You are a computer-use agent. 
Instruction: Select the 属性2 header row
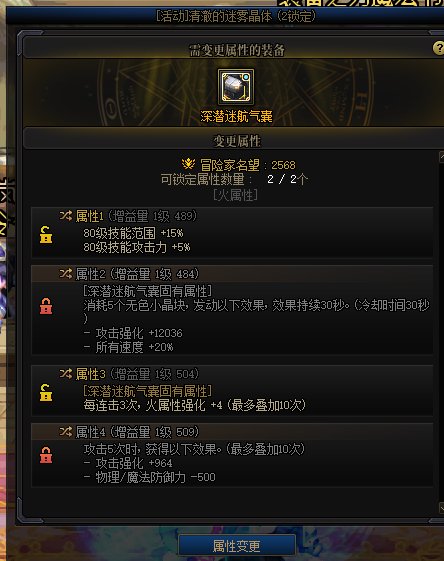(232, 274)
